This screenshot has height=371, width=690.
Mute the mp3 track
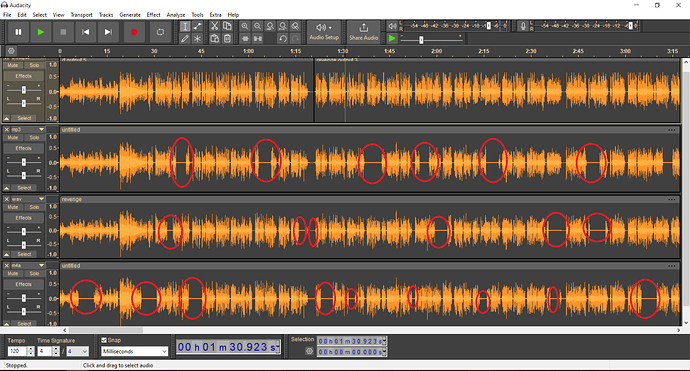(13, 137)
